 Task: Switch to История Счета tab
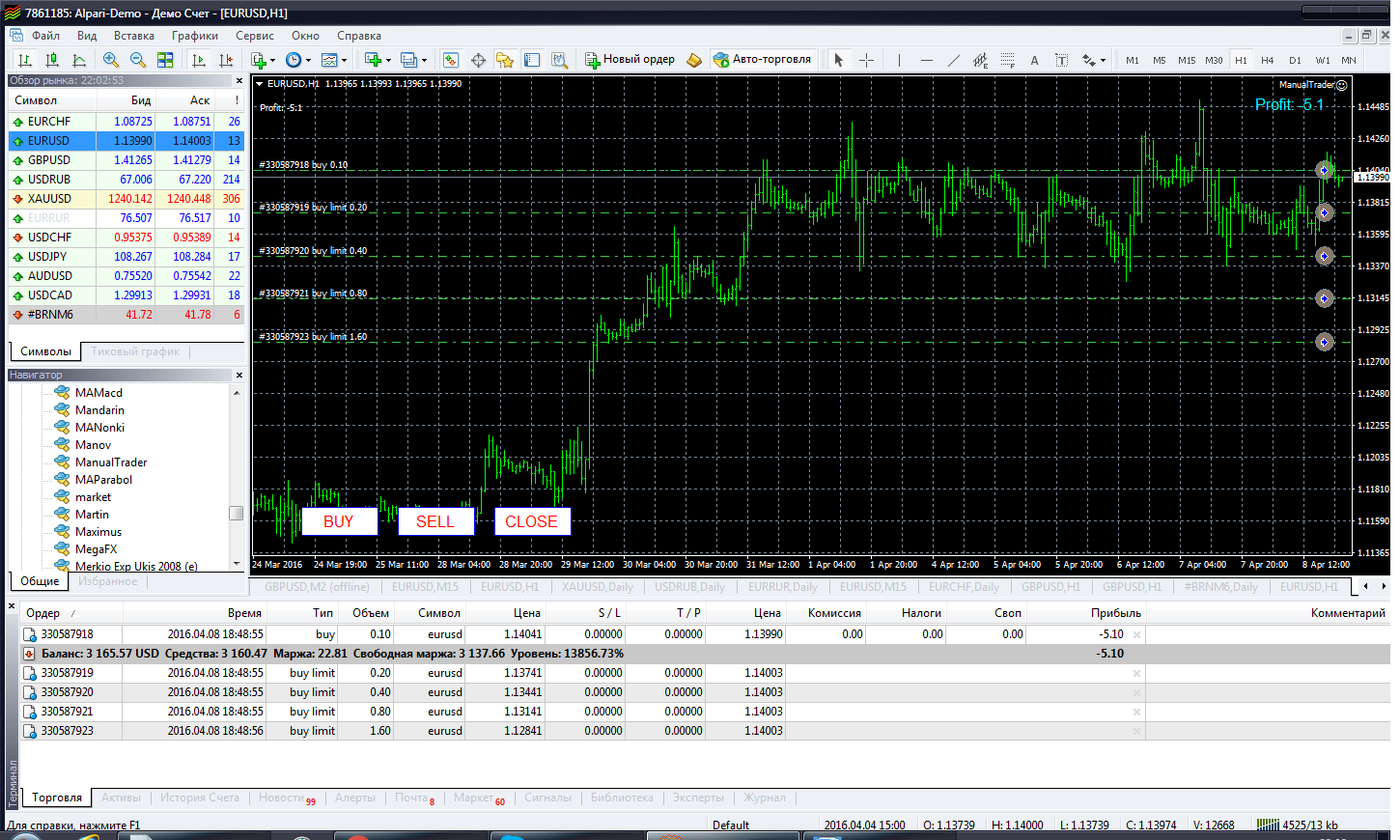tap(199, 798)
